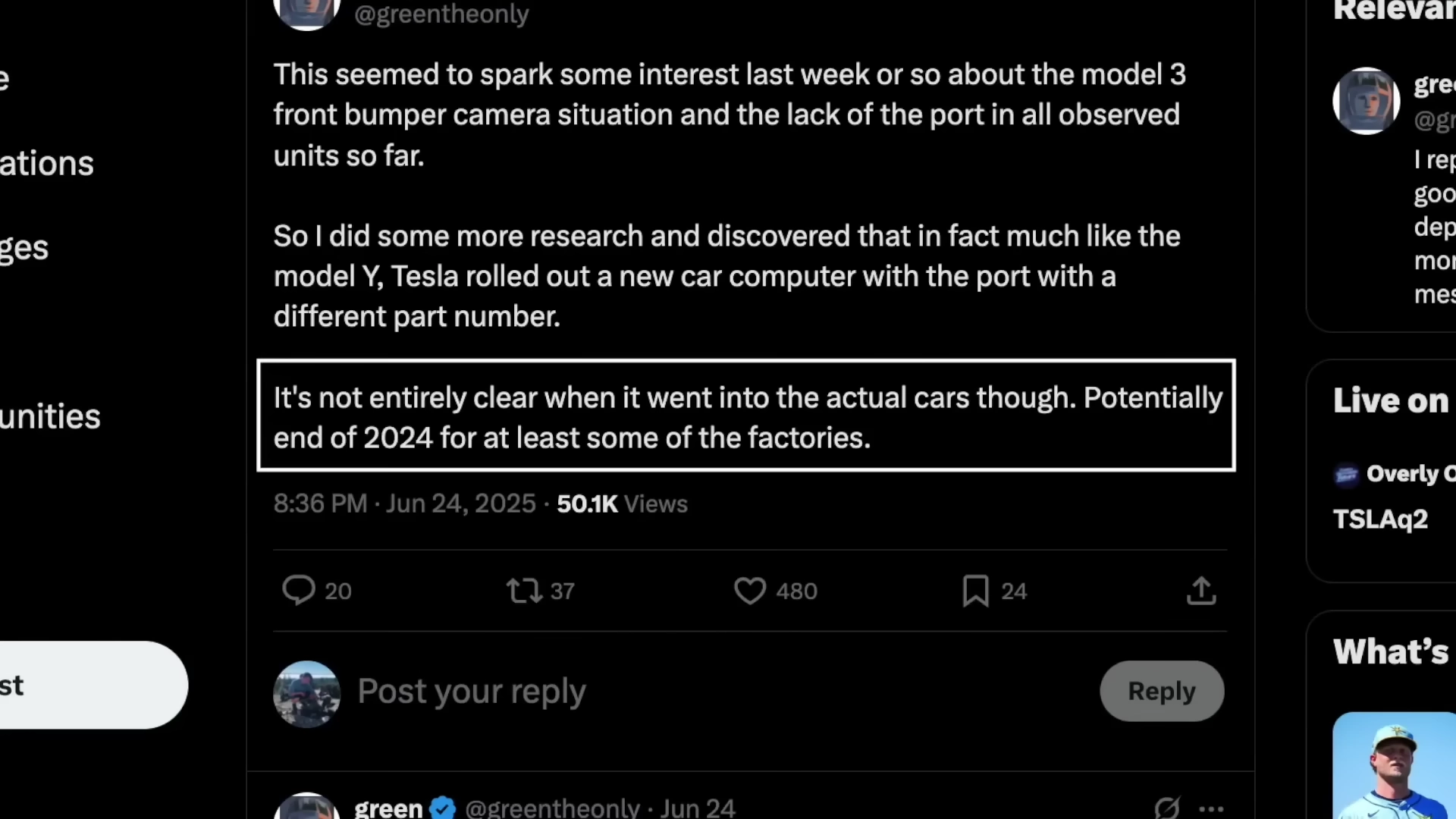View analytics icon on the Jun 24 reply
The width and height of the screenshot is (1456, 819).
tap(1166, 808)
